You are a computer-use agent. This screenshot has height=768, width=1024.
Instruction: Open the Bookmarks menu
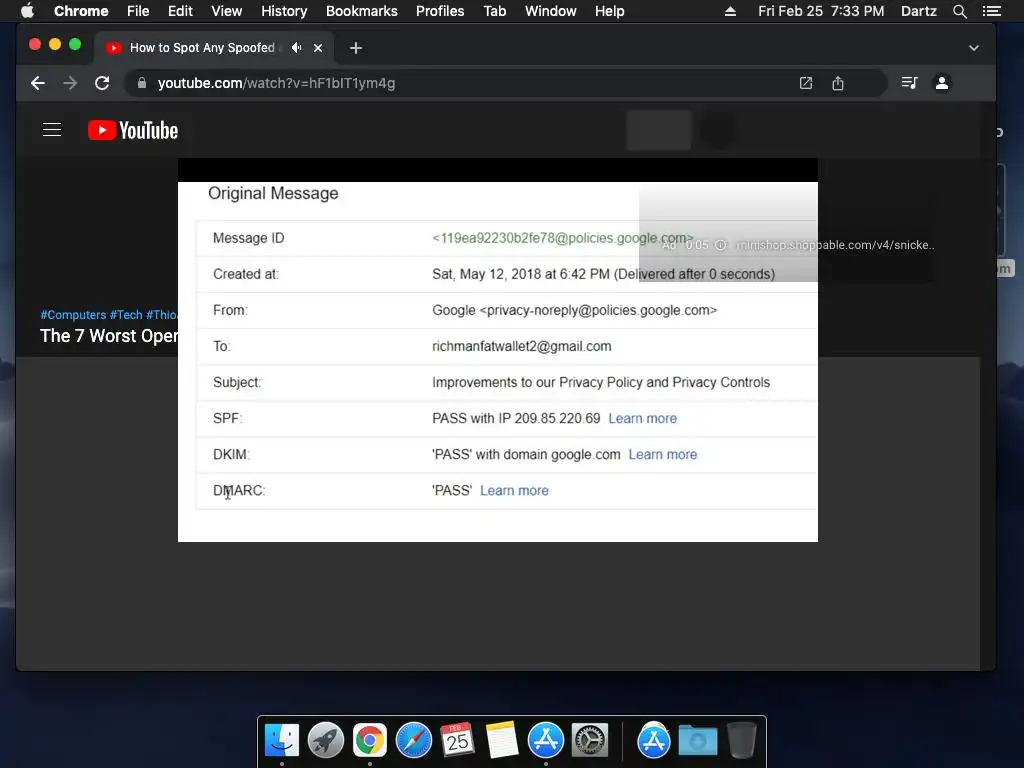pos(362,11)
